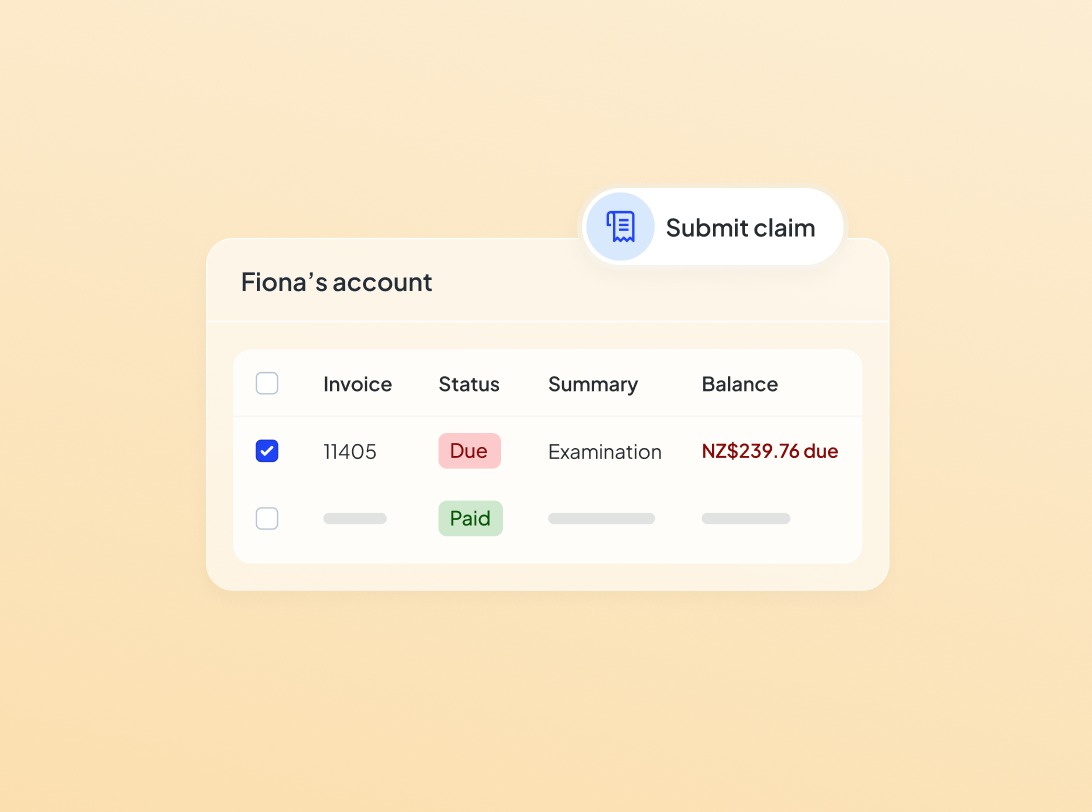Click placeholder summary bar in Paid row

[601, 519]
